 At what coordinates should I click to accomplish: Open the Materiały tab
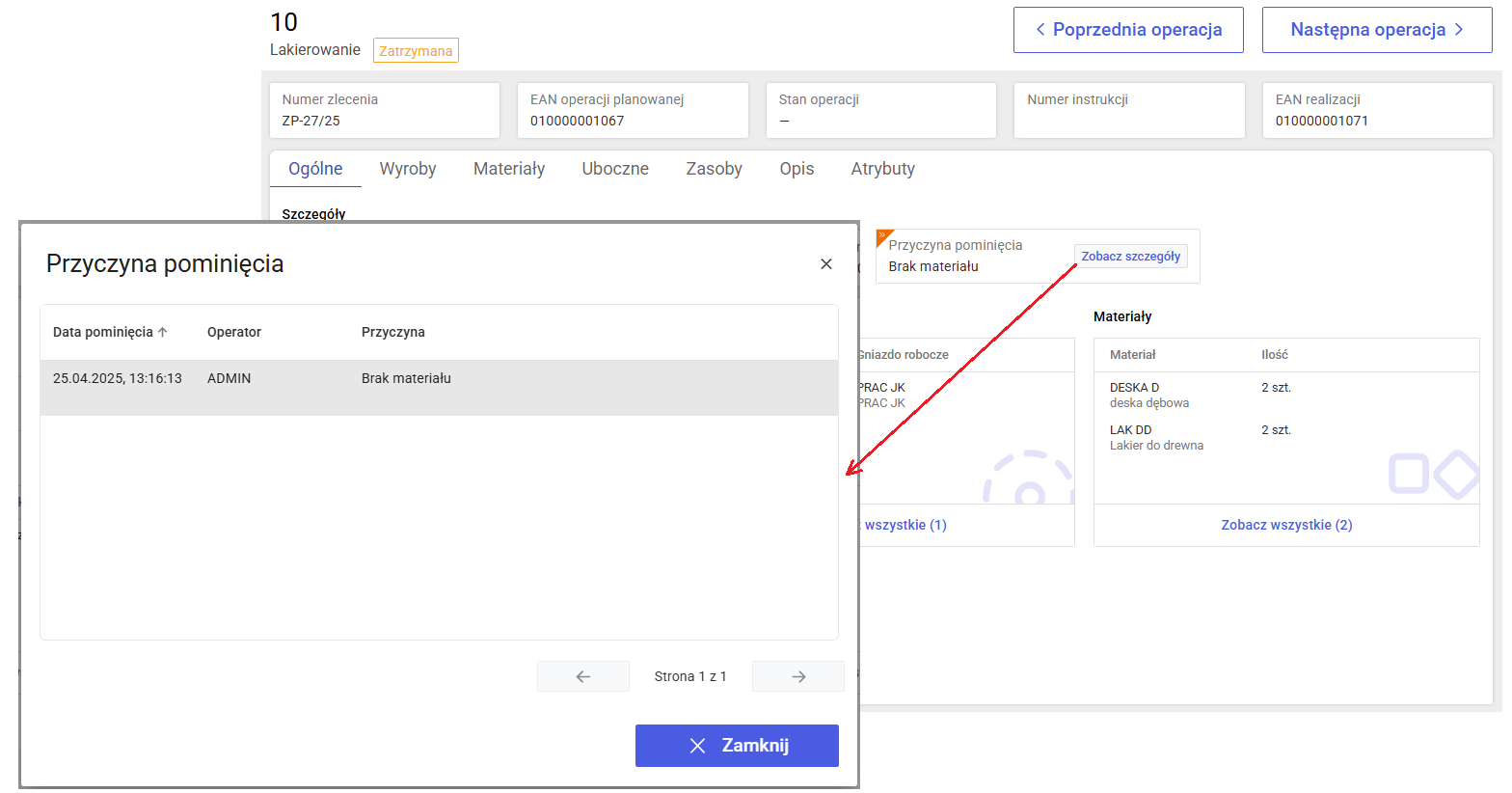tap(508, 169)
